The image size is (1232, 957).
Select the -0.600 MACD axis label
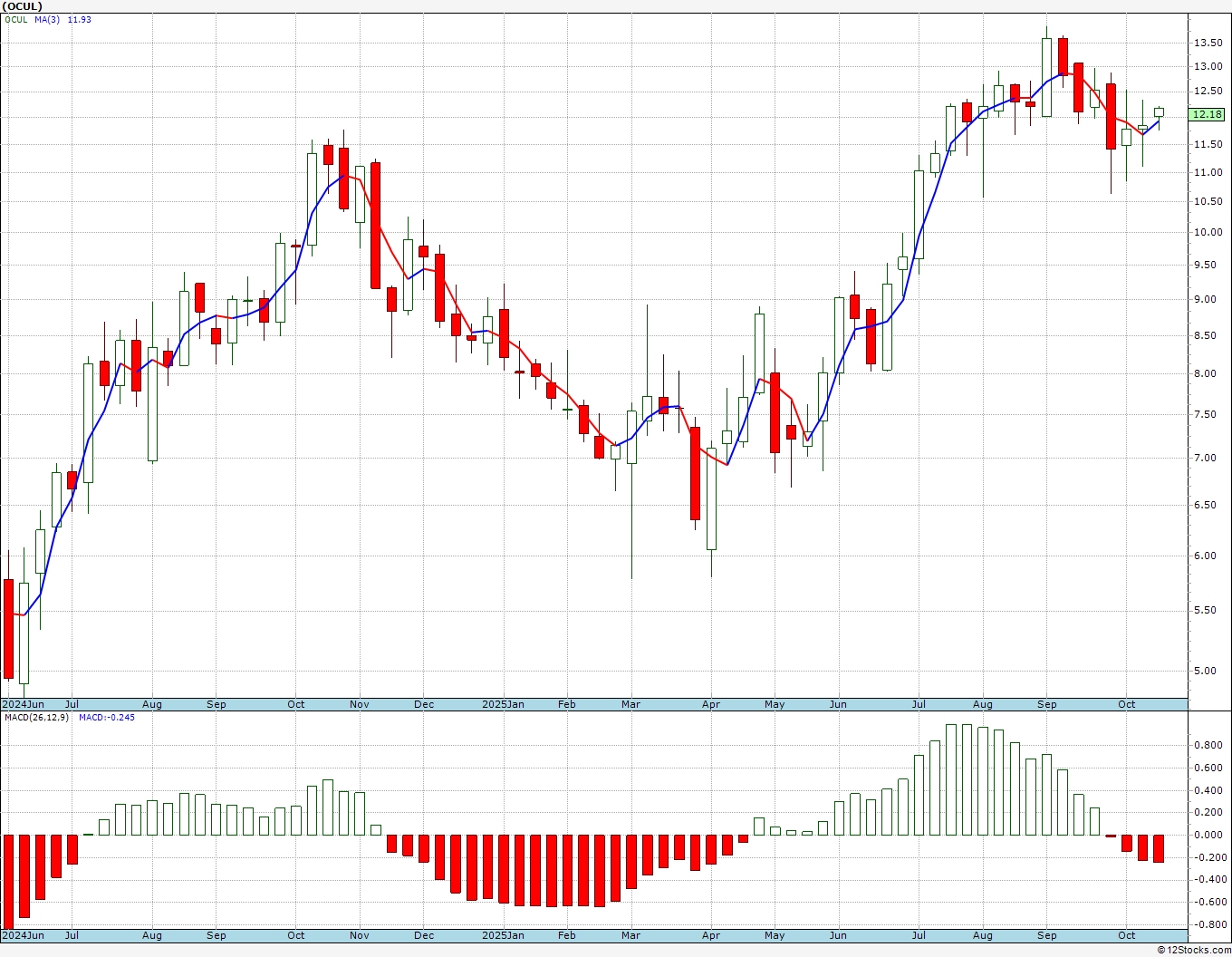[x=1208, y=902]
